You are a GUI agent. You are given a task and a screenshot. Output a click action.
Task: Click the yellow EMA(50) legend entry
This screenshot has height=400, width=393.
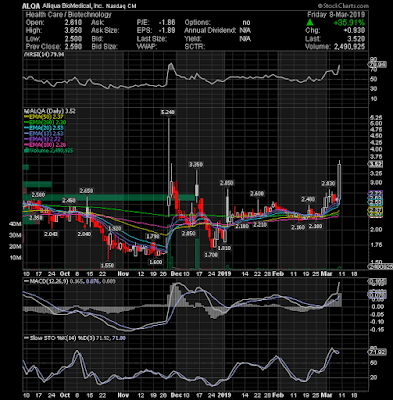[x=43, y=117]
